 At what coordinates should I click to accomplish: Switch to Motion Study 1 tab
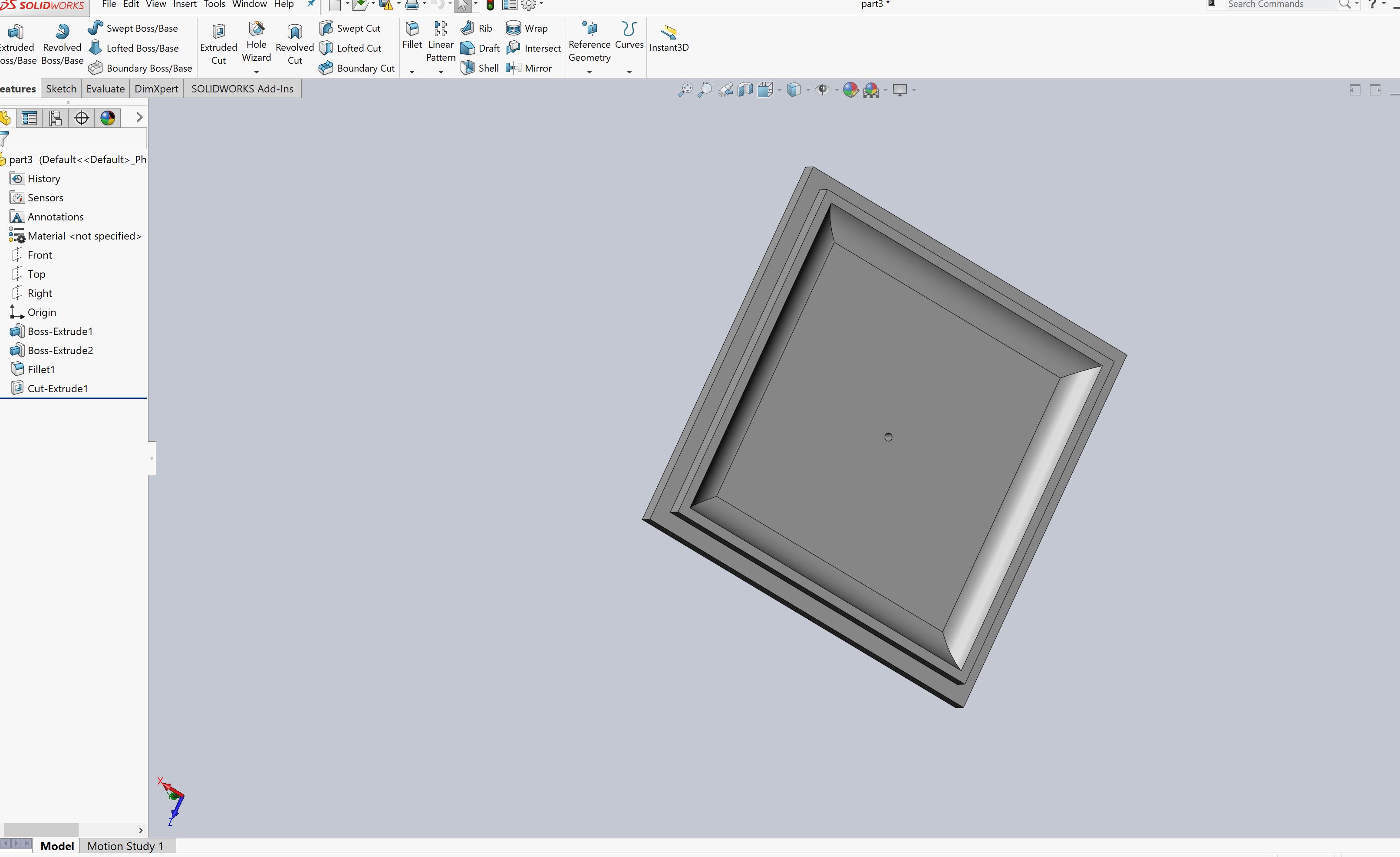click(x=125, y=846)
